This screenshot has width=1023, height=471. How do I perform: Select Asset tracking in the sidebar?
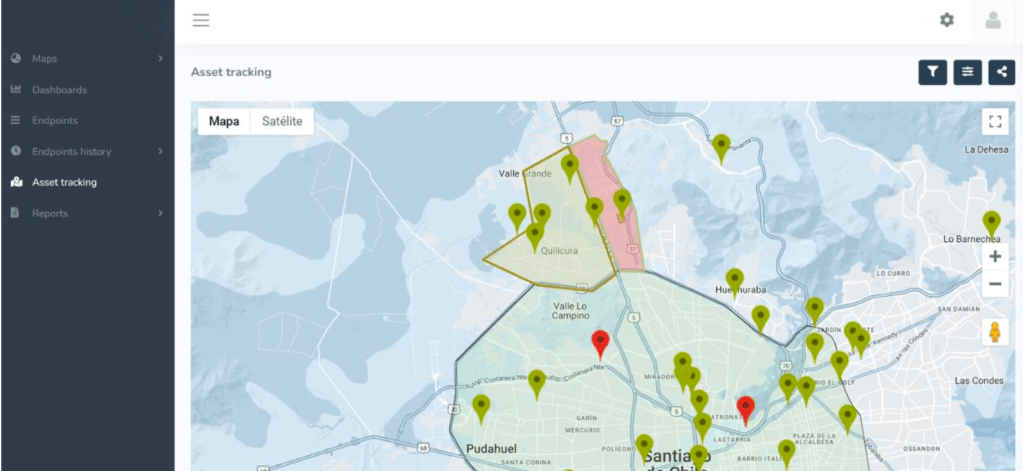point(64,183)
